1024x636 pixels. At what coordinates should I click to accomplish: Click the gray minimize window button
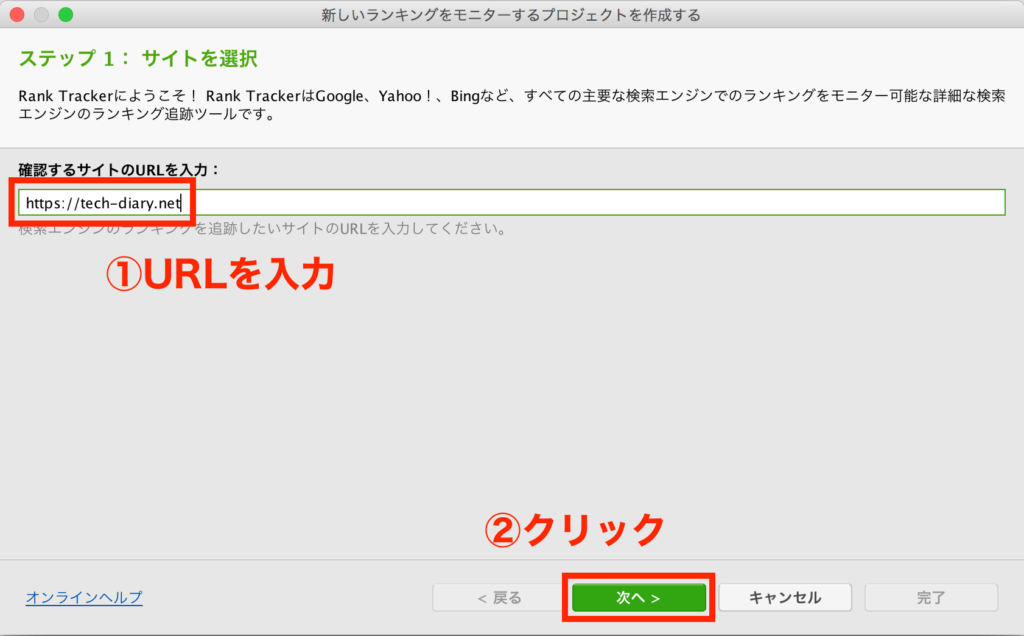click(x=41, y=14)
